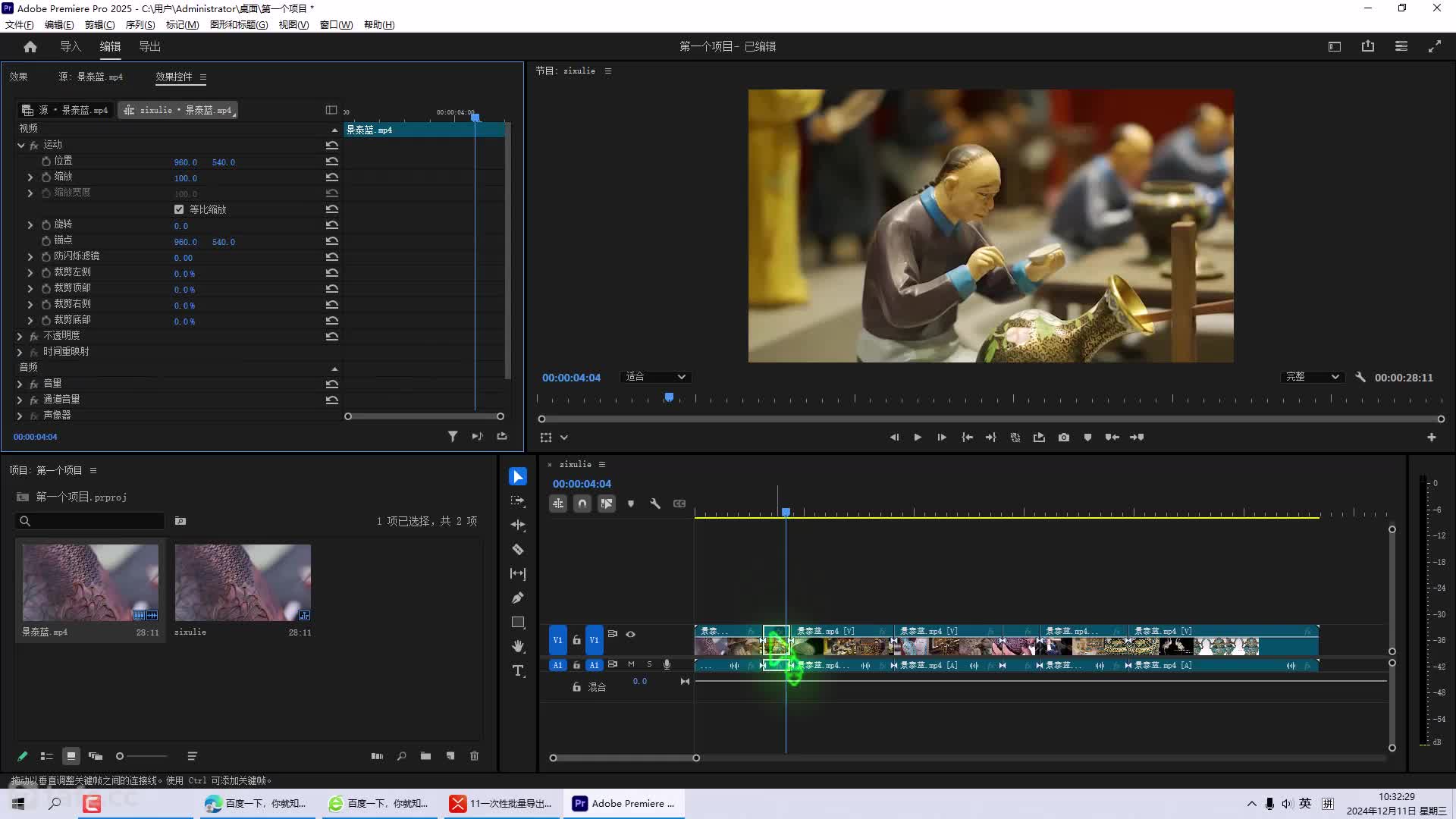Switch project panel to icon view

tap(71, 756)
